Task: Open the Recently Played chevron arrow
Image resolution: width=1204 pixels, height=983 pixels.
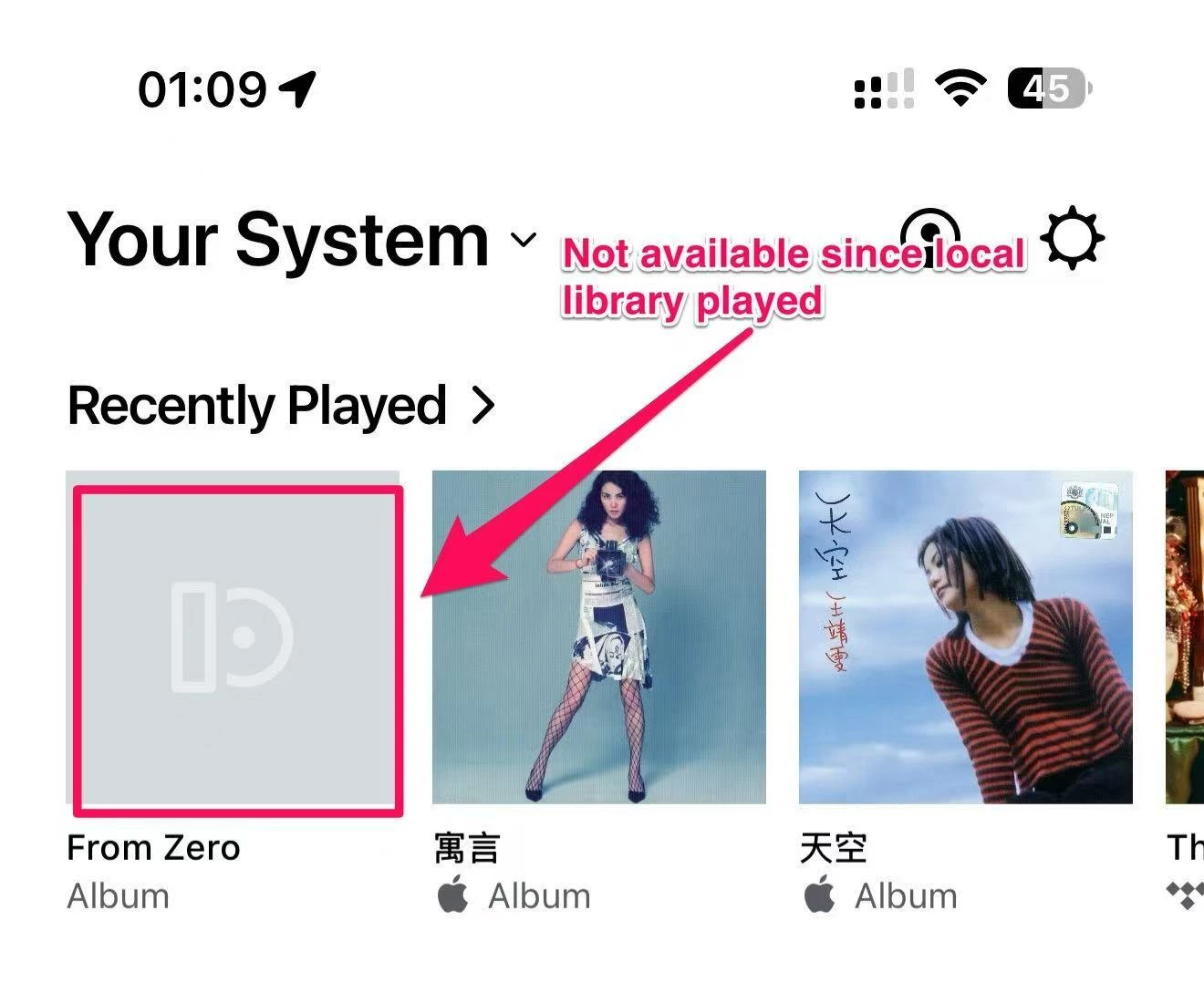Action: tap(483, 406)
